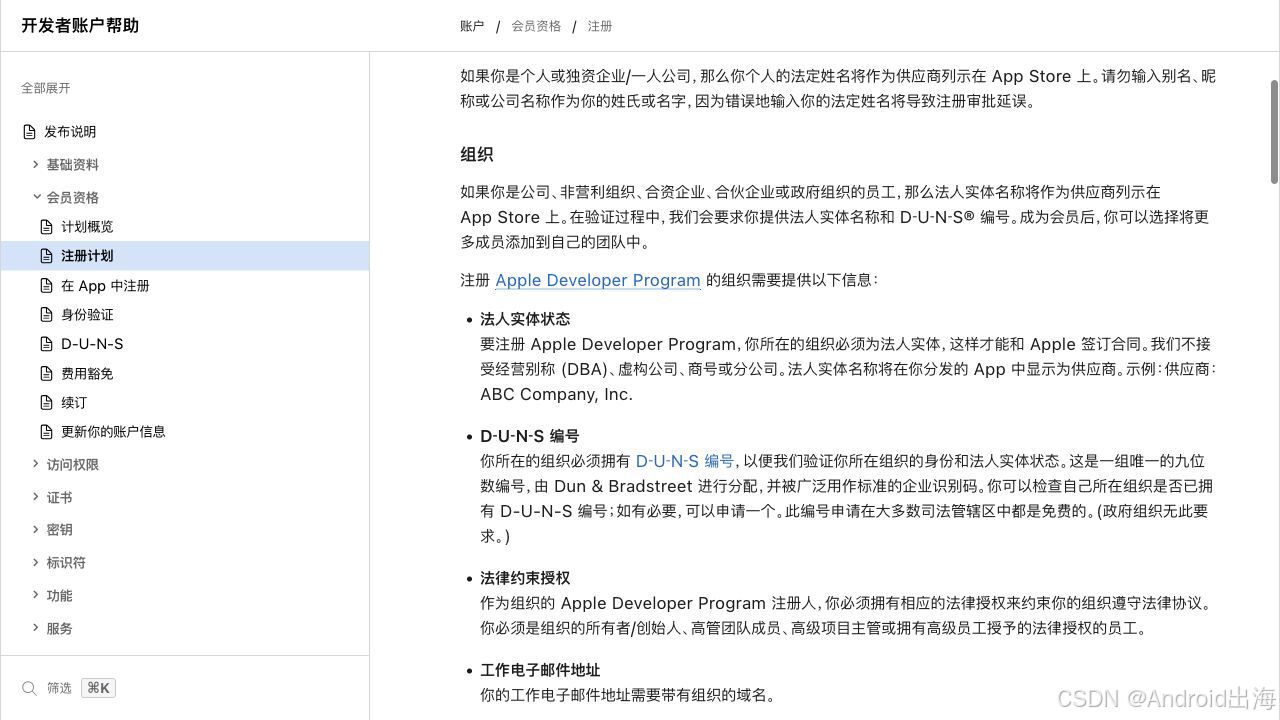Click the page icon beside D-U-N-S in sidebar
The width and height of the screenshot is (1280, 720).
pos(46,344)
